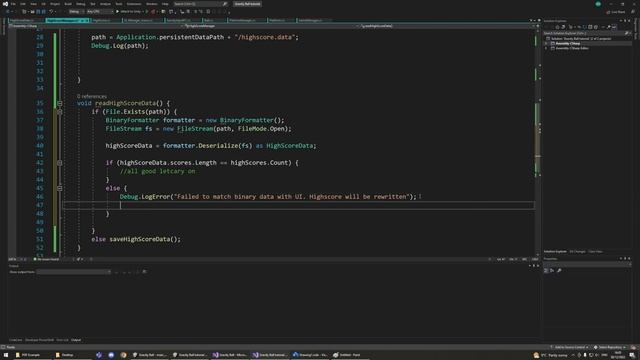640x360 pixels.
Task: Switch to the Git Changes tab
Action: click(577, 251)
